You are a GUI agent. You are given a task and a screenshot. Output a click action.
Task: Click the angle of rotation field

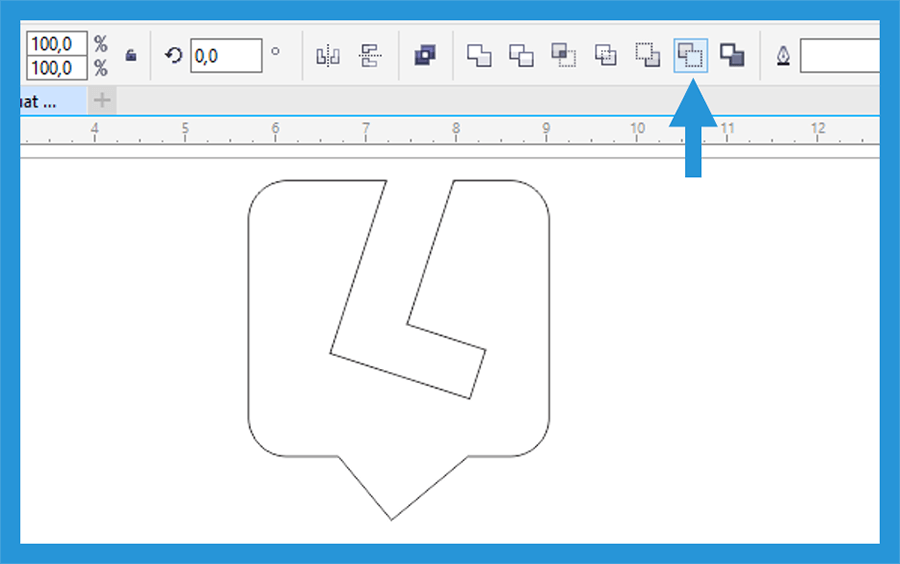coord(226,56)
